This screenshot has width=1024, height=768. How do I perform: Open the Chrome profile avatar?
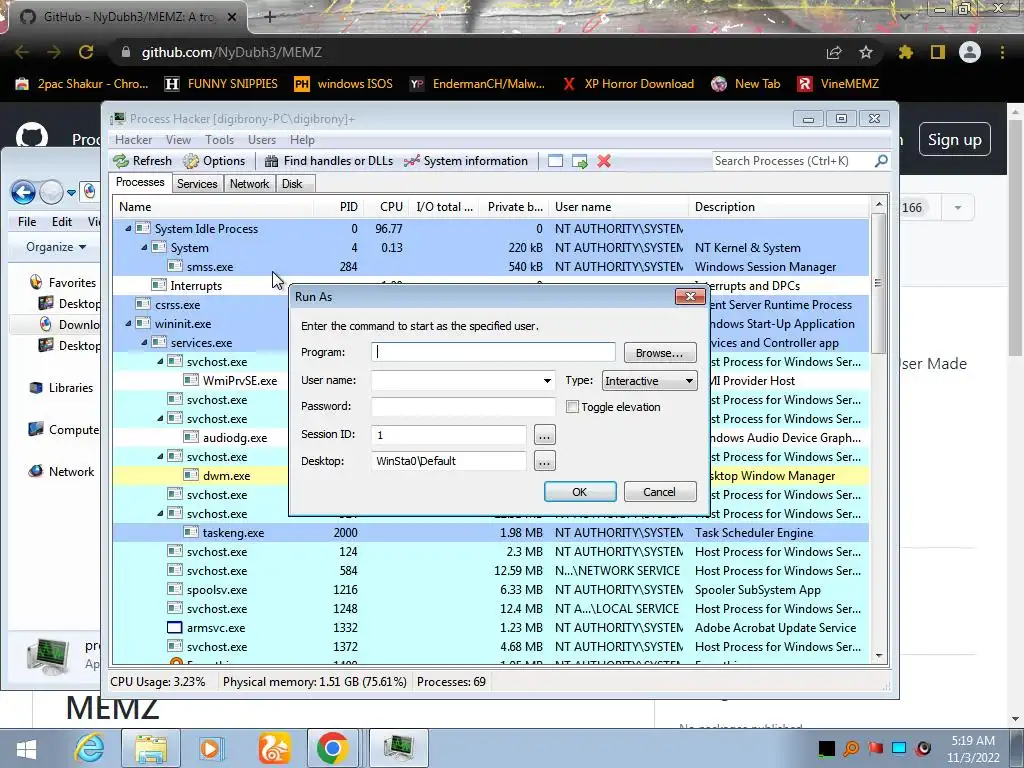(x=970, y=52)
